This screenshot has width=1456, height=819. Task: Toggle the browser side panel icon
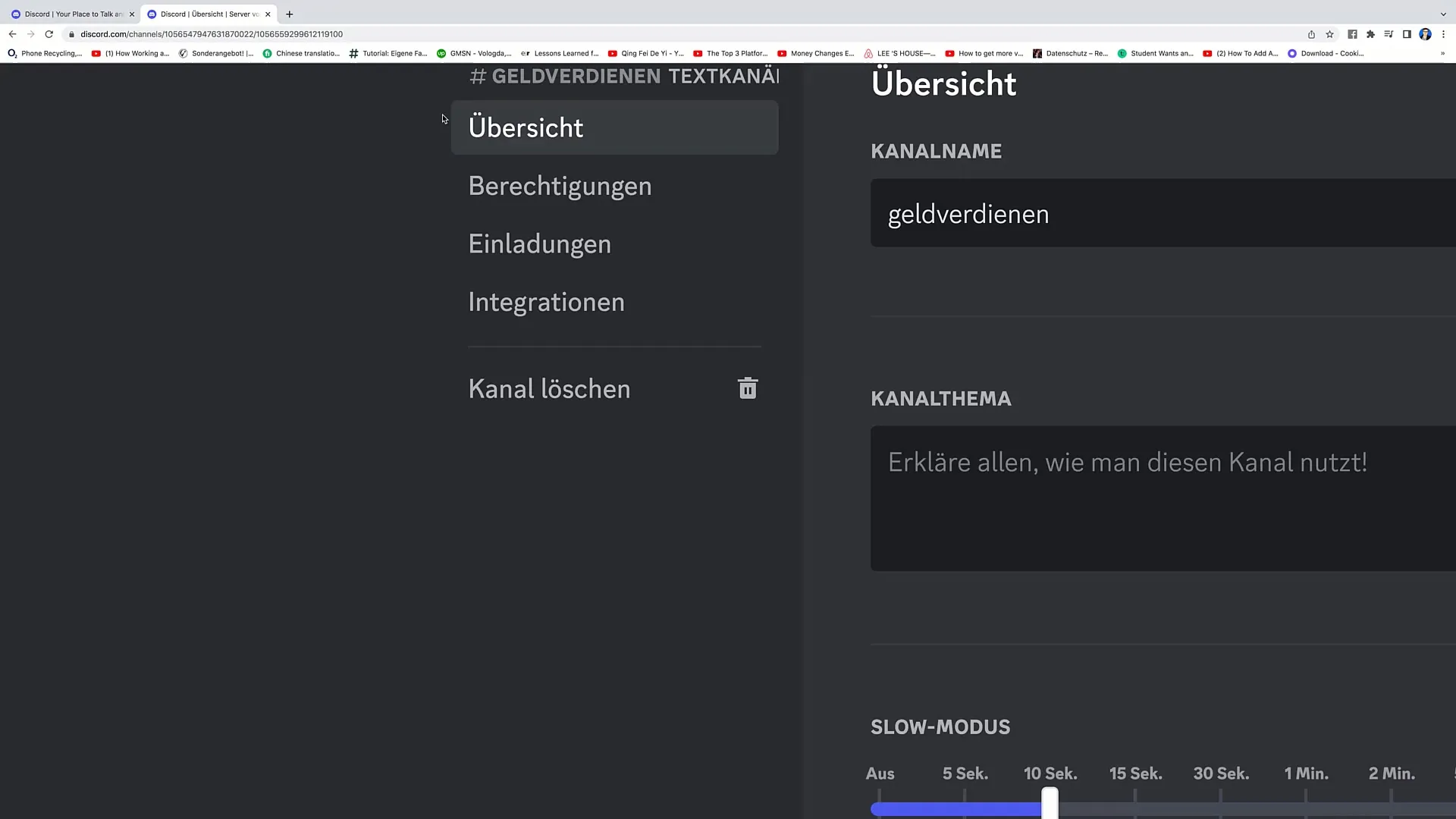(1407, 34)
